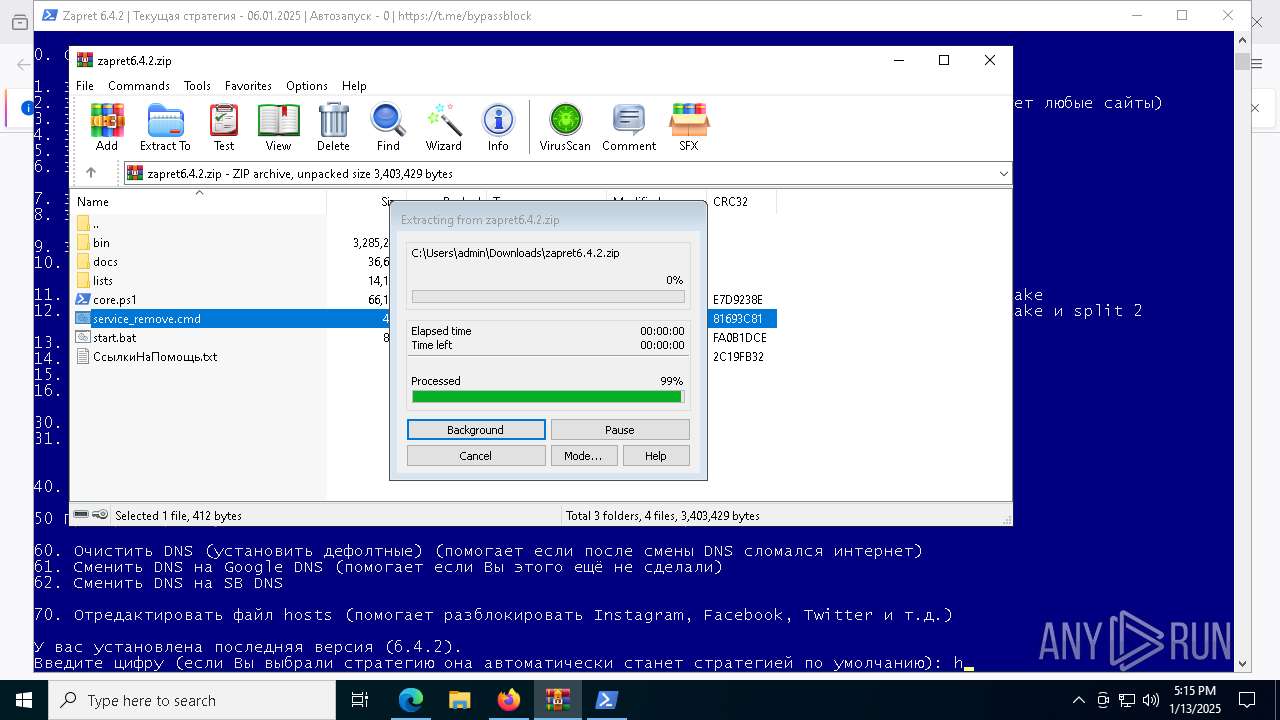Viewport: 1280px width, 720px height.
Task: Sort by the CRC32 column header
Action: (740, 202)
